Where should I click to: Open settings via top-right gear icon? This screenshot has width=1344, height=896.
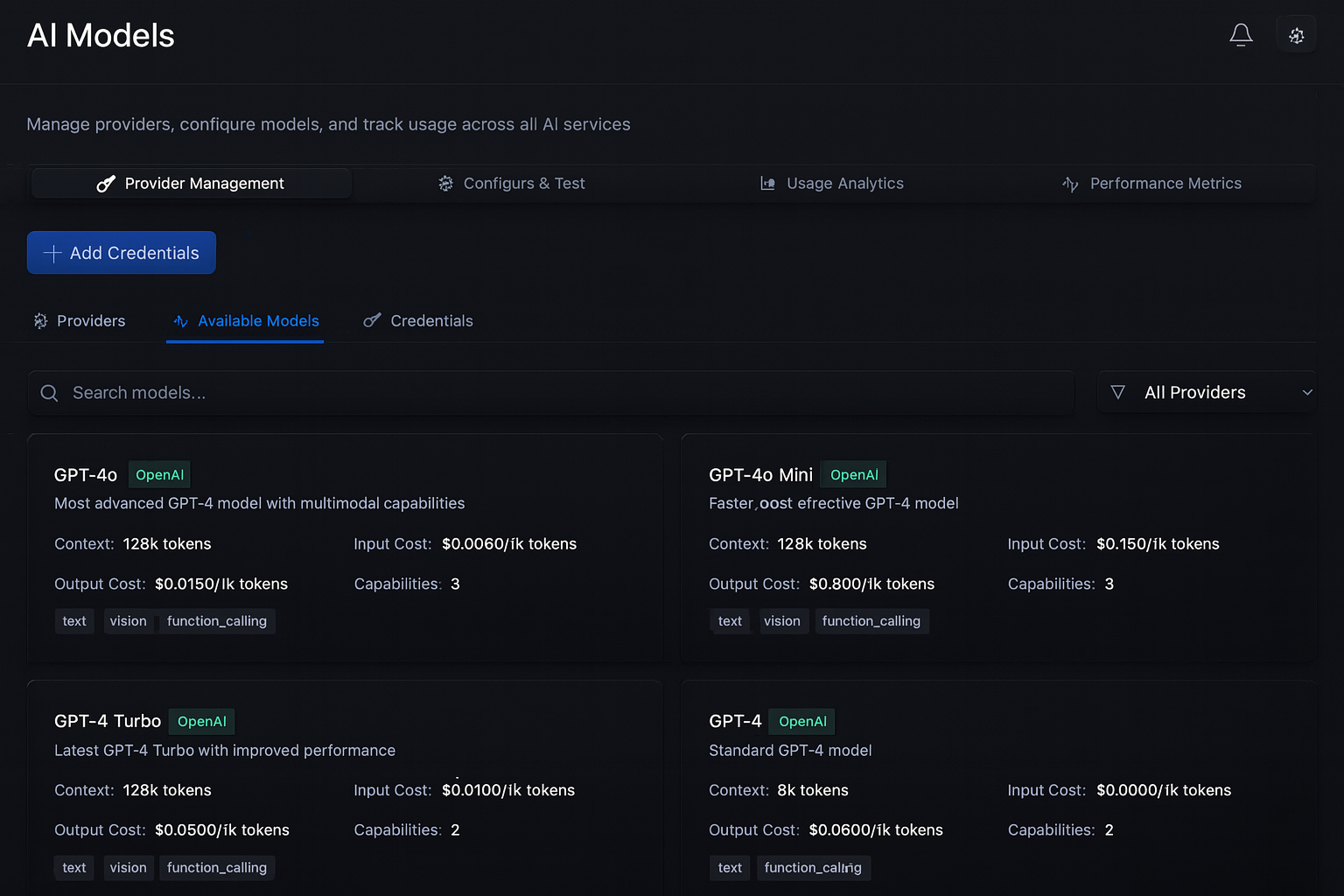tap(1296, 35)
